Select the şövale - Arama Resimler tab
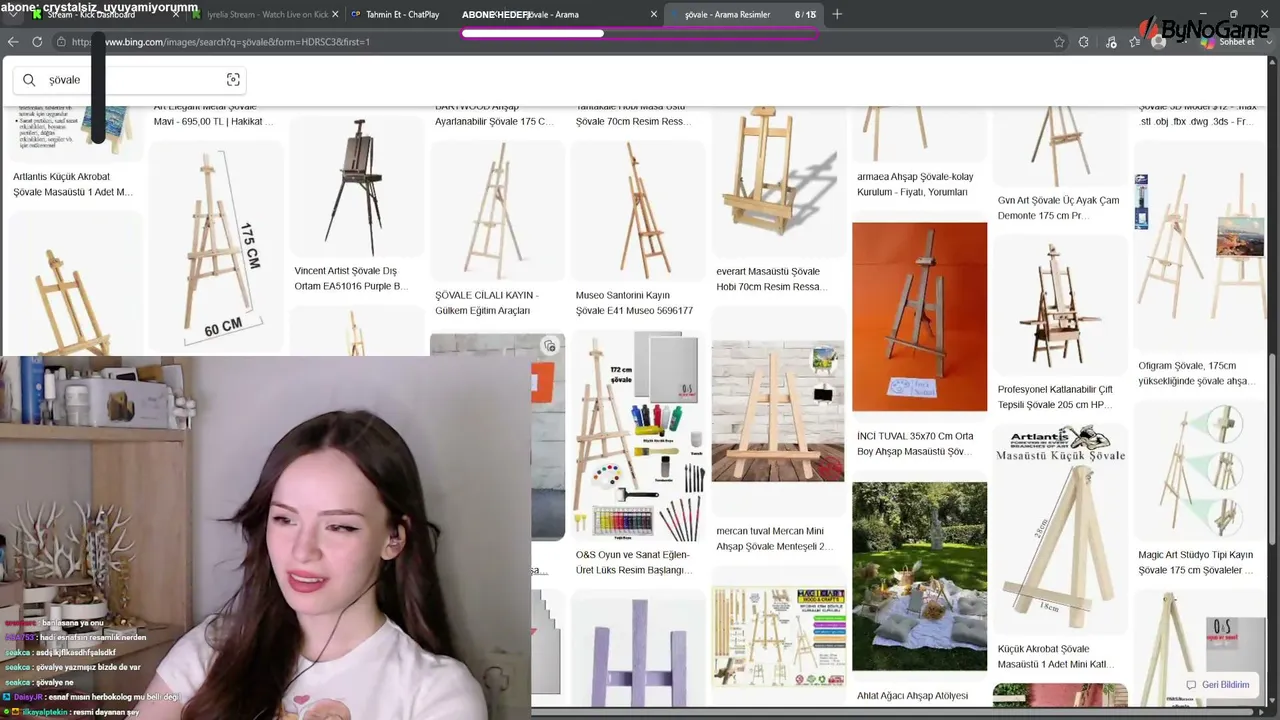This screenshot has width=1280, height=720. click(x=745, y=15)
